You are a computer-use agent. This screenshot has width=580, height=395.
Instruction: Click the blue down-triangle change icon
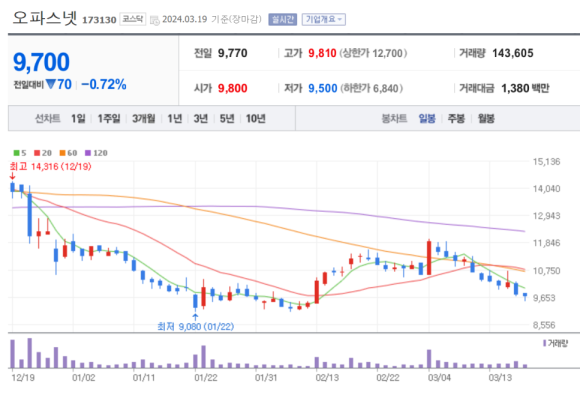(x=51, y=84)
